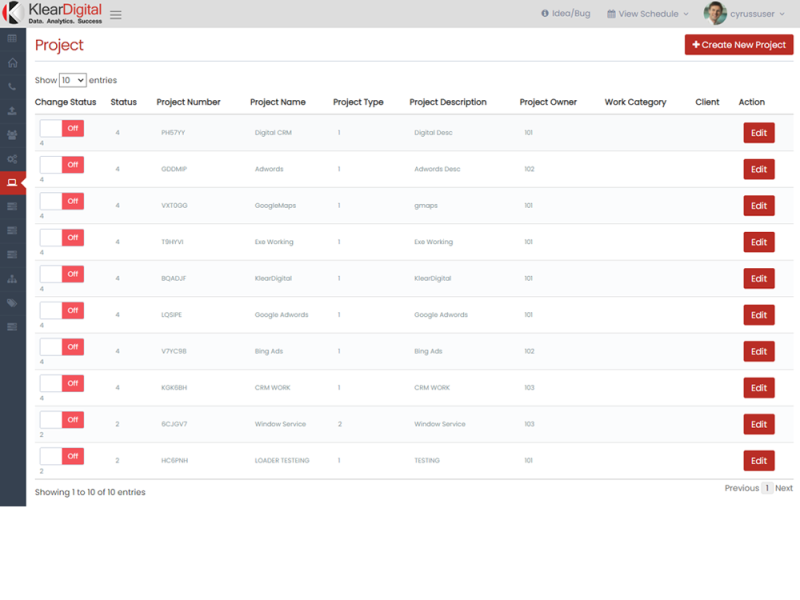The image size is (800, 600).
Task: Click the Idea/Bug menu item
Action: click(x=570, y=14)
